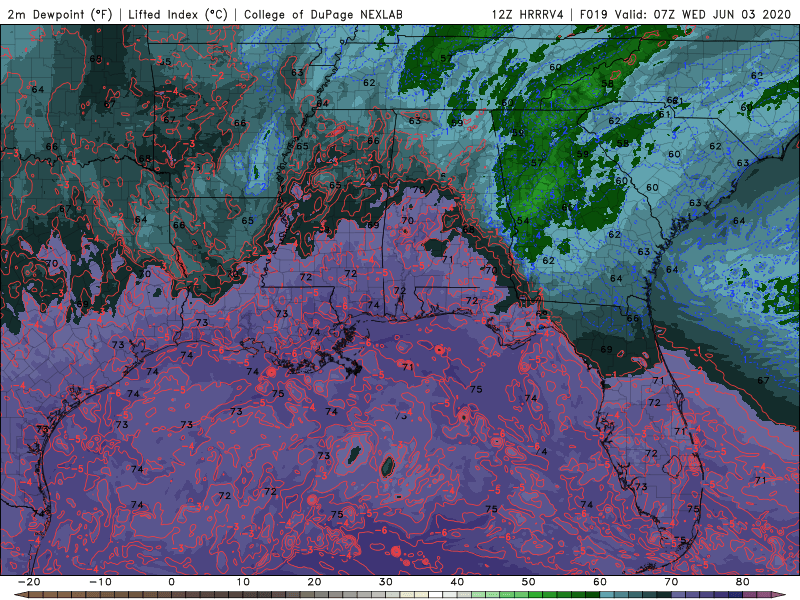Click the "12Z HRRRV4" model run label
800x600 pixels.
[x=528, y=14]
